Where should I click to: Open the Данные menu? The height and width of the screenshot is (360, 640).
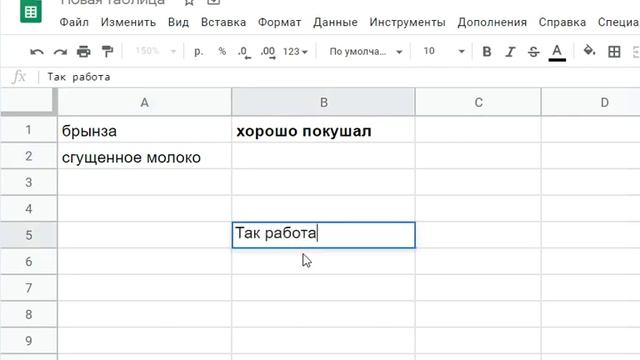click(x=335, y=22)
